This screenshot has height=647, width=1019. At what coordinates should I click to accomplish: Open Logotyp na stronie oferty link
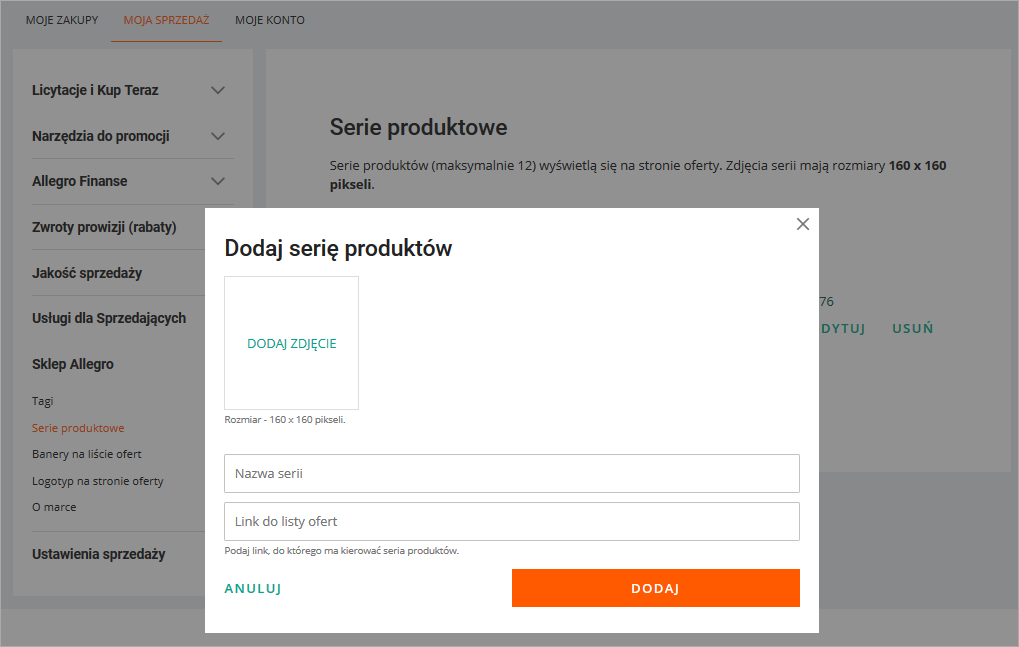click(98, 481)
